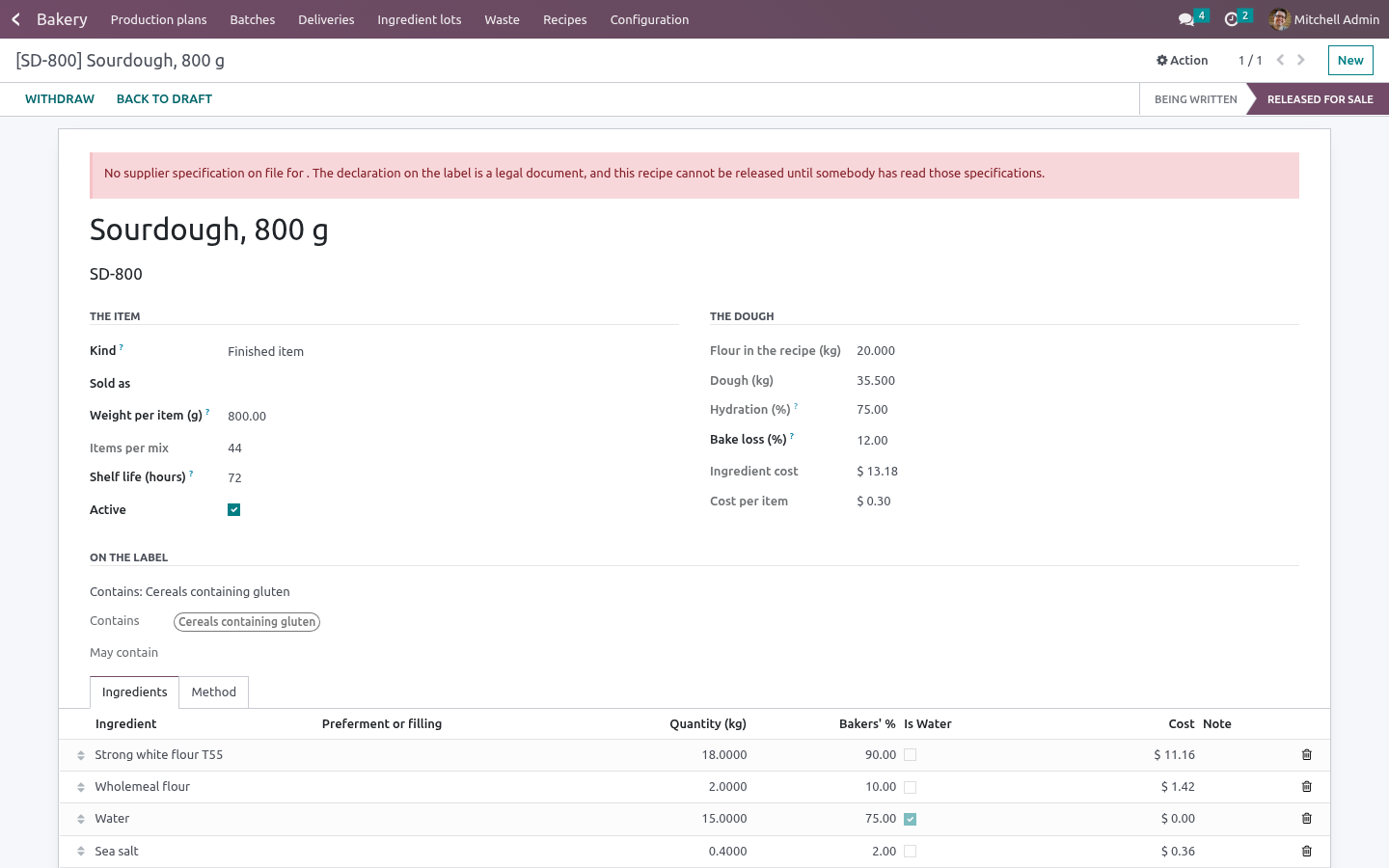Uncheck Is Water for the Water row

(911, 819)
